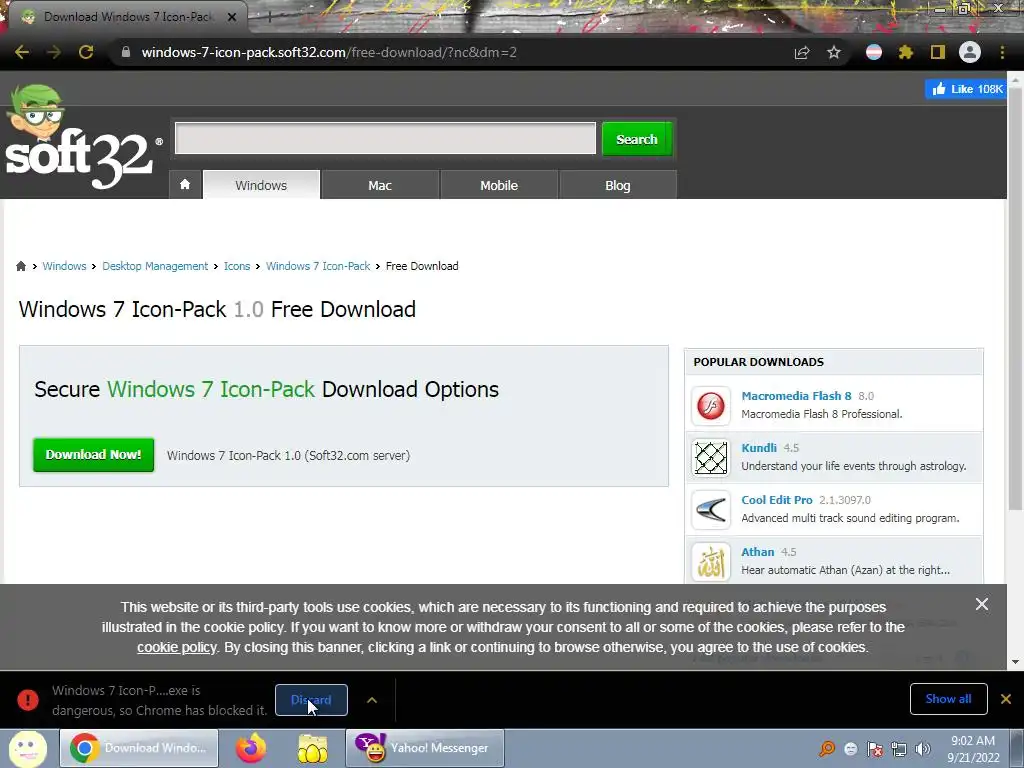Click the Athan app icon
The width and height of the screenshot is (1024, 768).
pyautogui.click(x=711, y=562)
